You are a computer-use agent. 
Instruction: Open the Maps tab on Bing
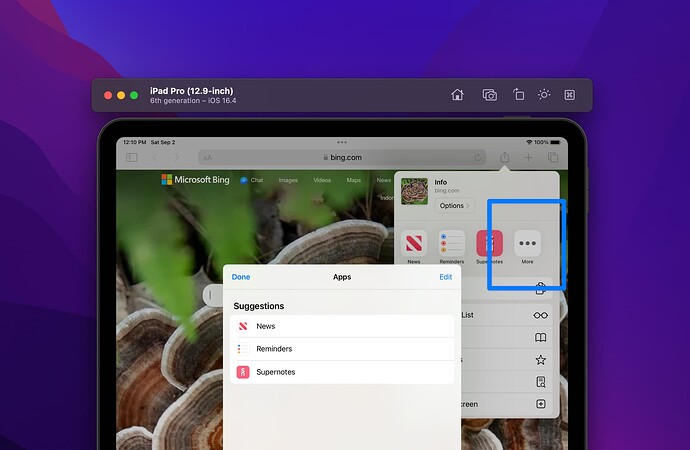[353, 180]
